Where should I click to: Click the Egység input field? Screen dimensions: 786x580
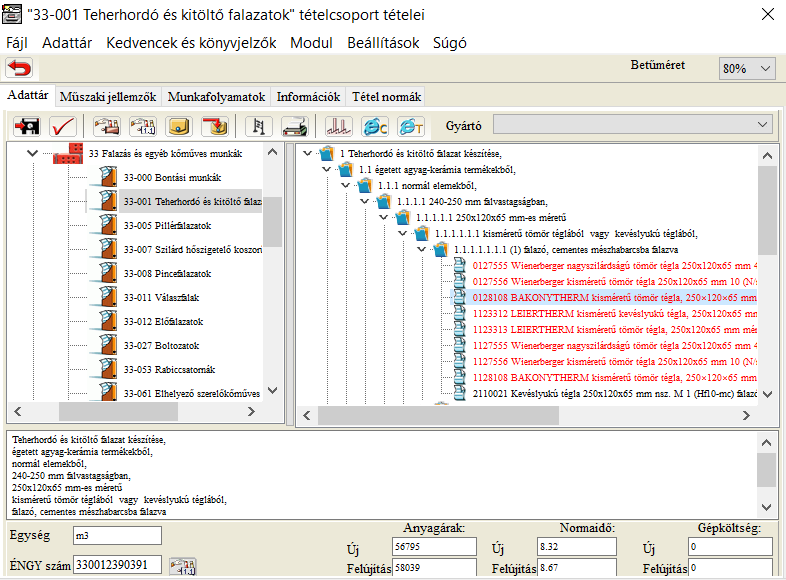[116, 536]
